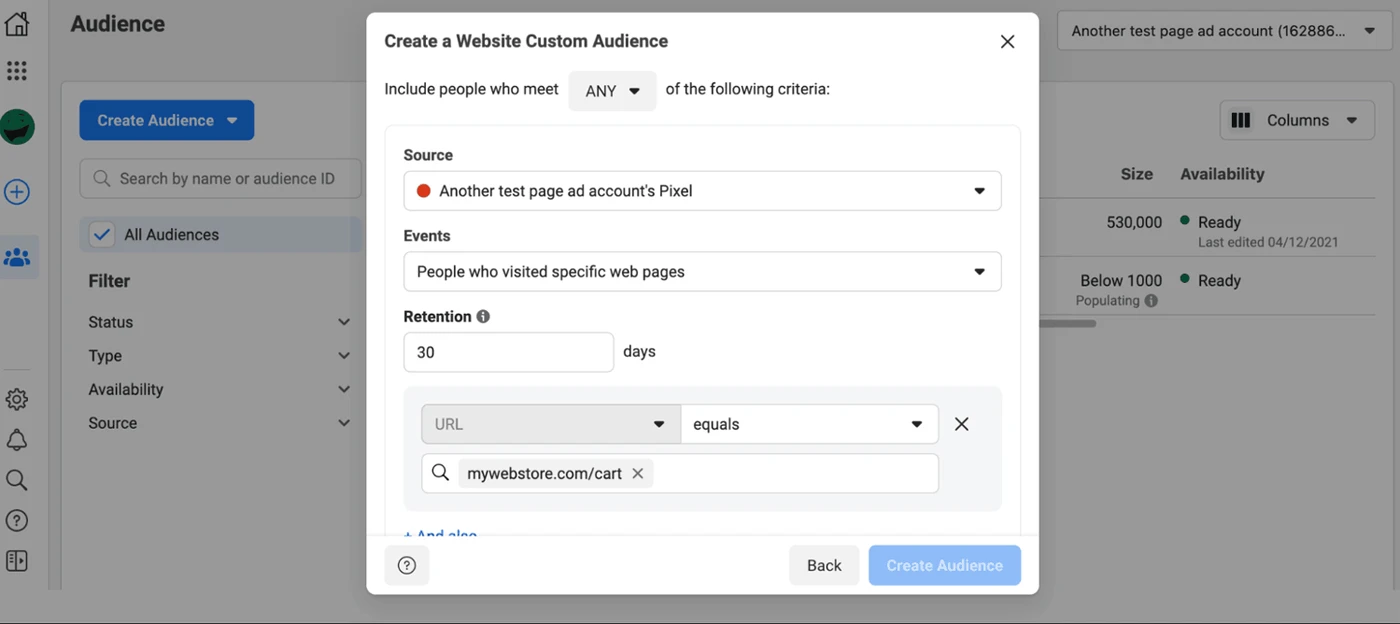Open the ad account selector dropdown
Screen dimensions: 1400x624
point(1224,31)
